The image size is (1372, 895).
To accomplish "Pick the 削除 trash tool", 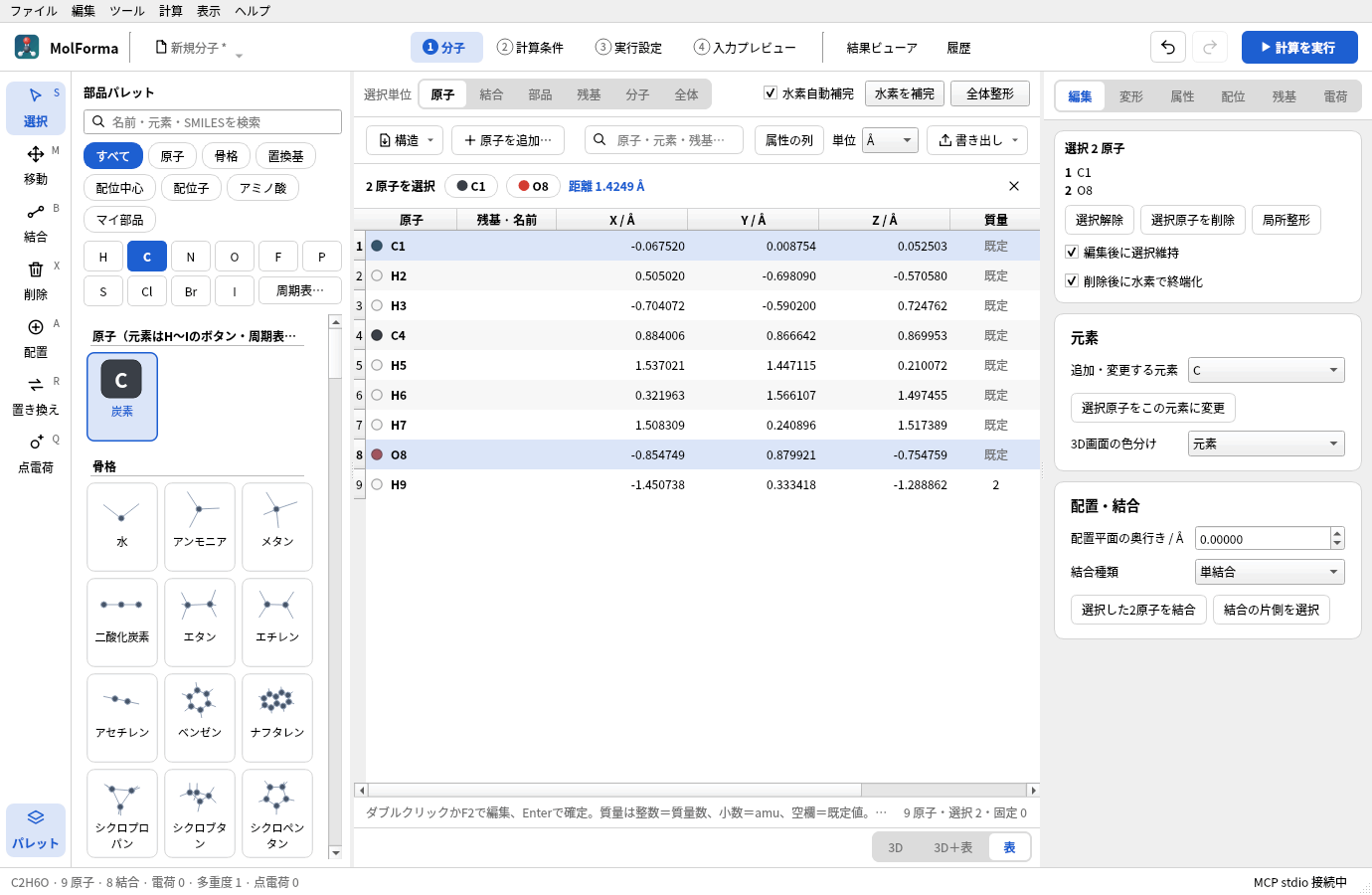I will click(x=36, y=280).
